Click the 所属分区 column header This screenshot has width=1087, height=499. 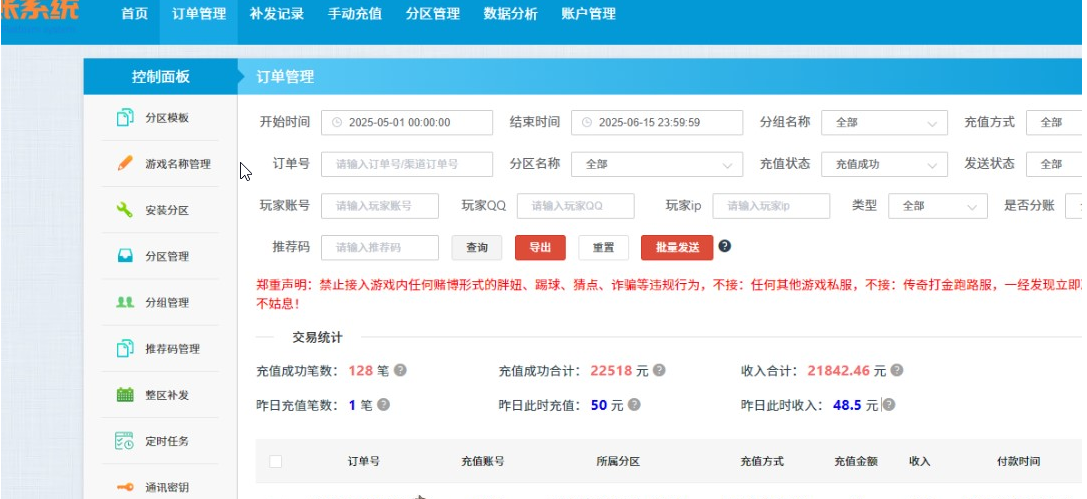coord(618,462)
